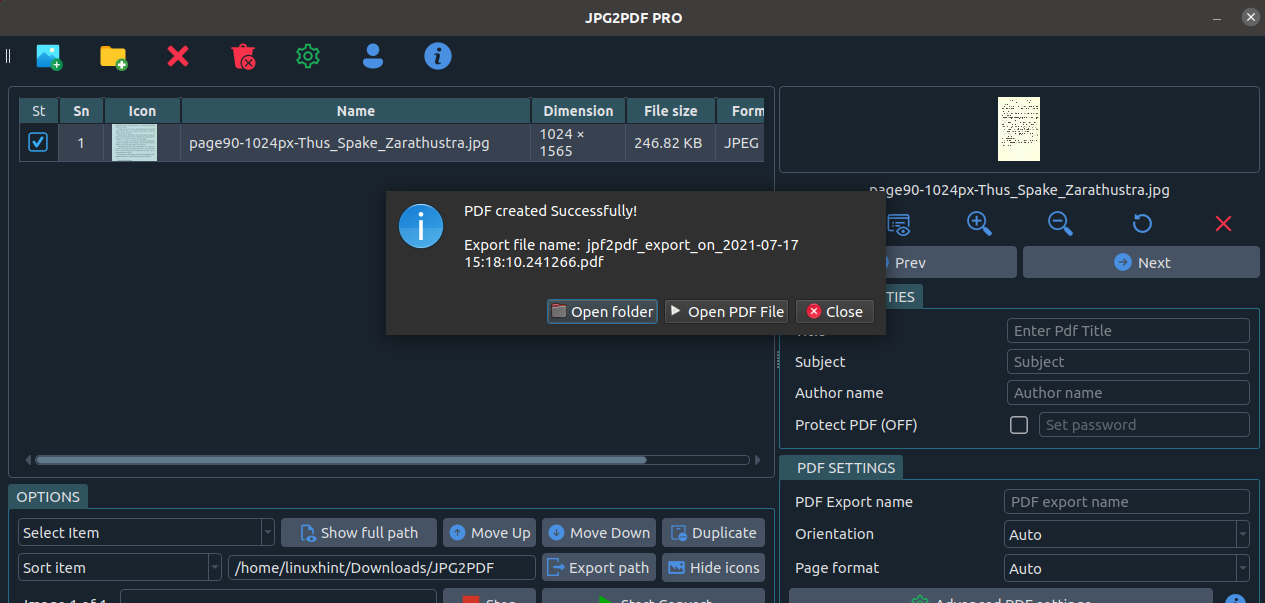Open the Sort item dropdown

[x=120, y=567]
